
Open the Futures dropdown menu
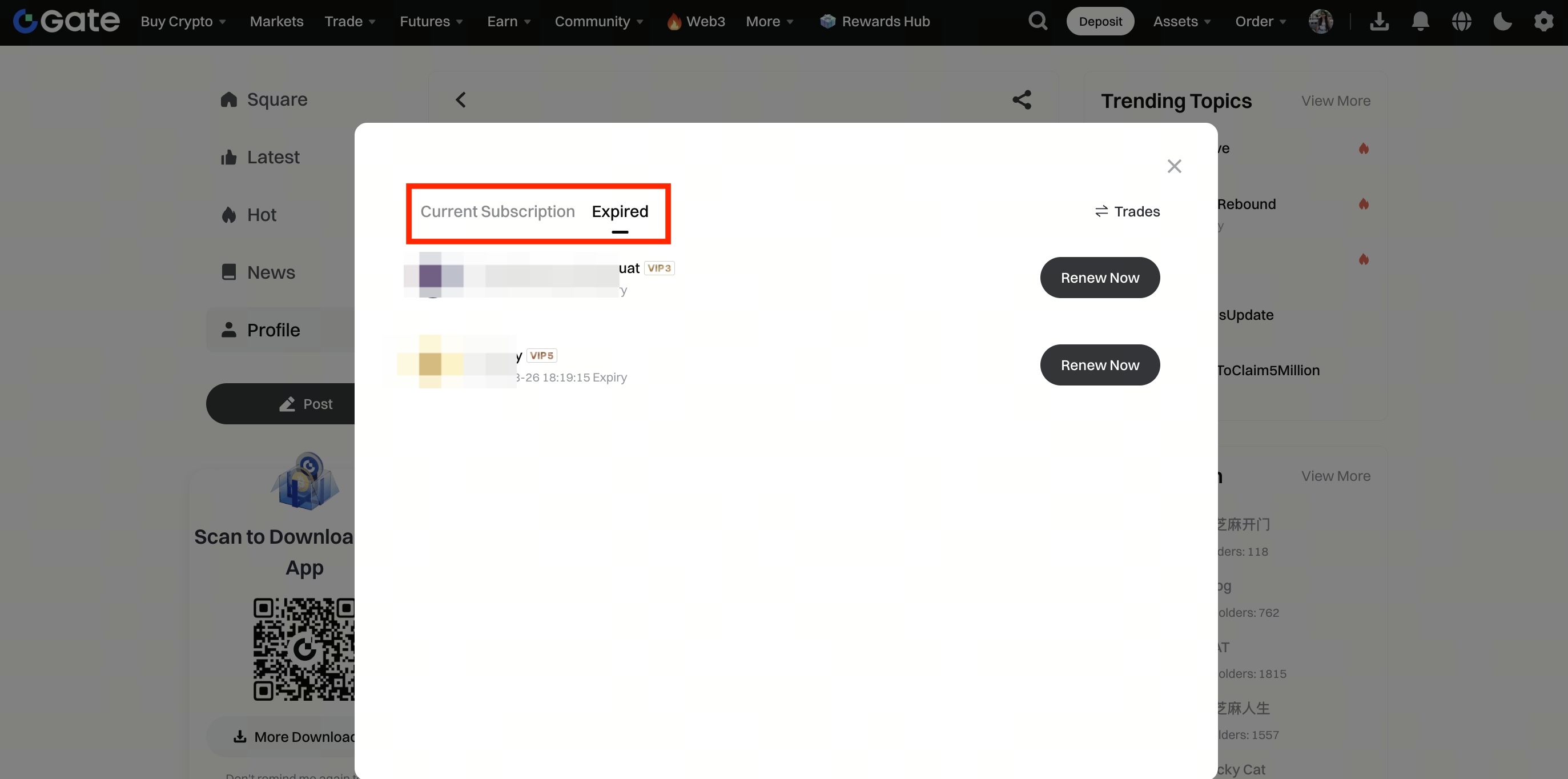coord(431,21)
